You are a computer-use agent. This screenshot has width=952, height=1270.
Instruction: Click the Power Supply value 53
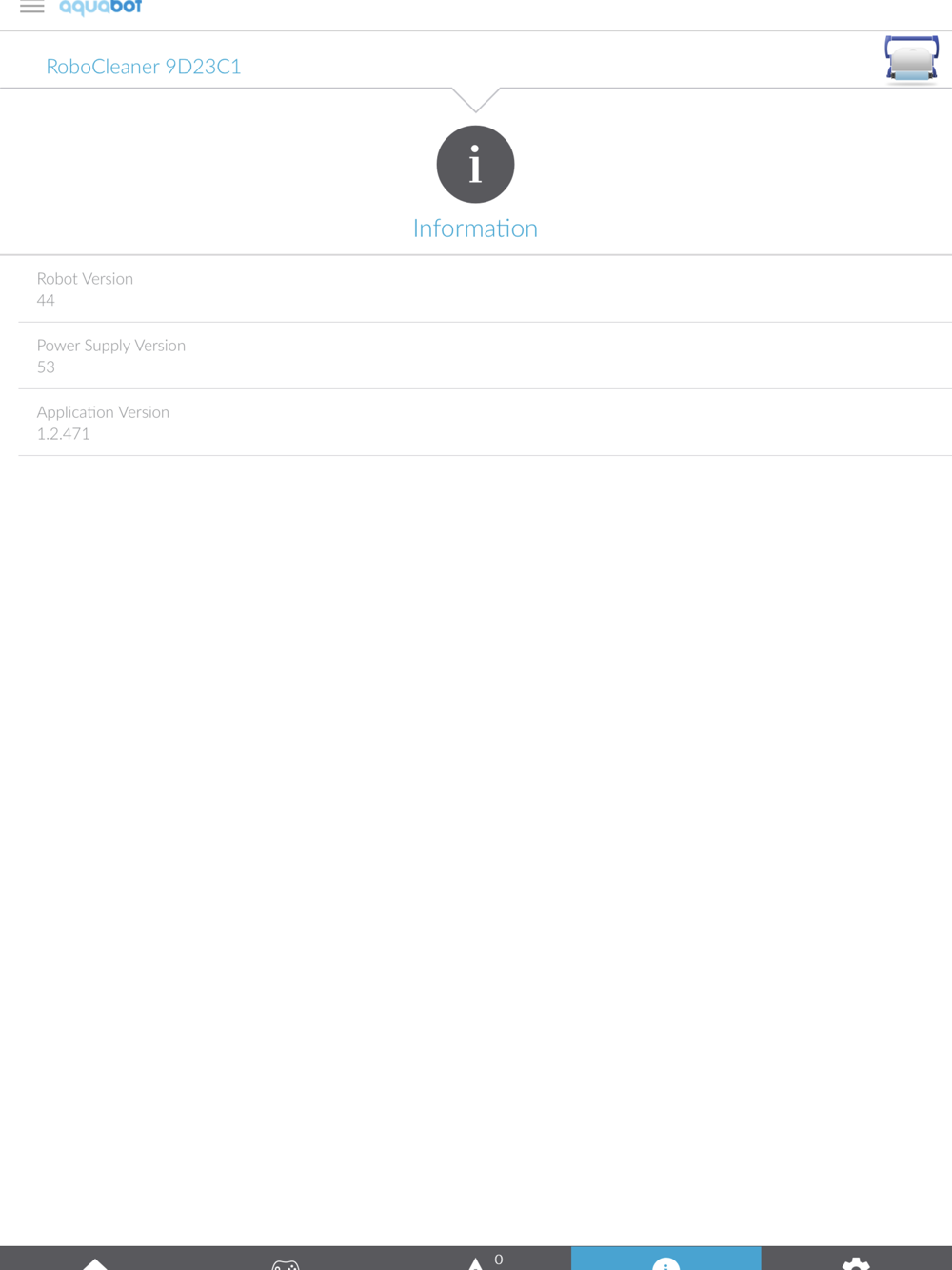click(46, 367)
